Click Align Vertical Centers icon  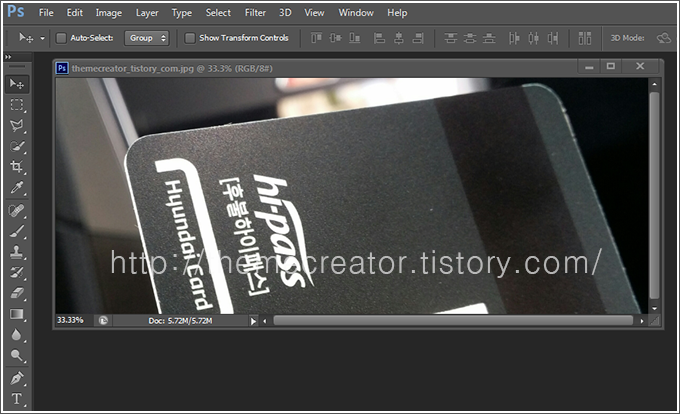point(335,38)
